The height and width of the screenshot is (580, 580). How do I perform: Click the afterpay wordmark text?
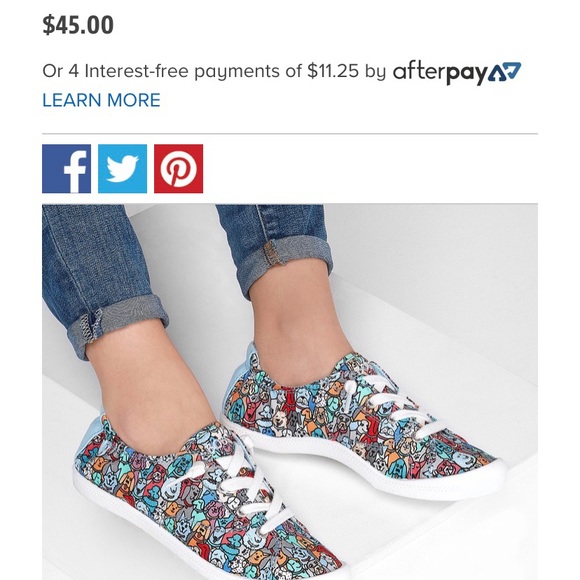[440, 72]
